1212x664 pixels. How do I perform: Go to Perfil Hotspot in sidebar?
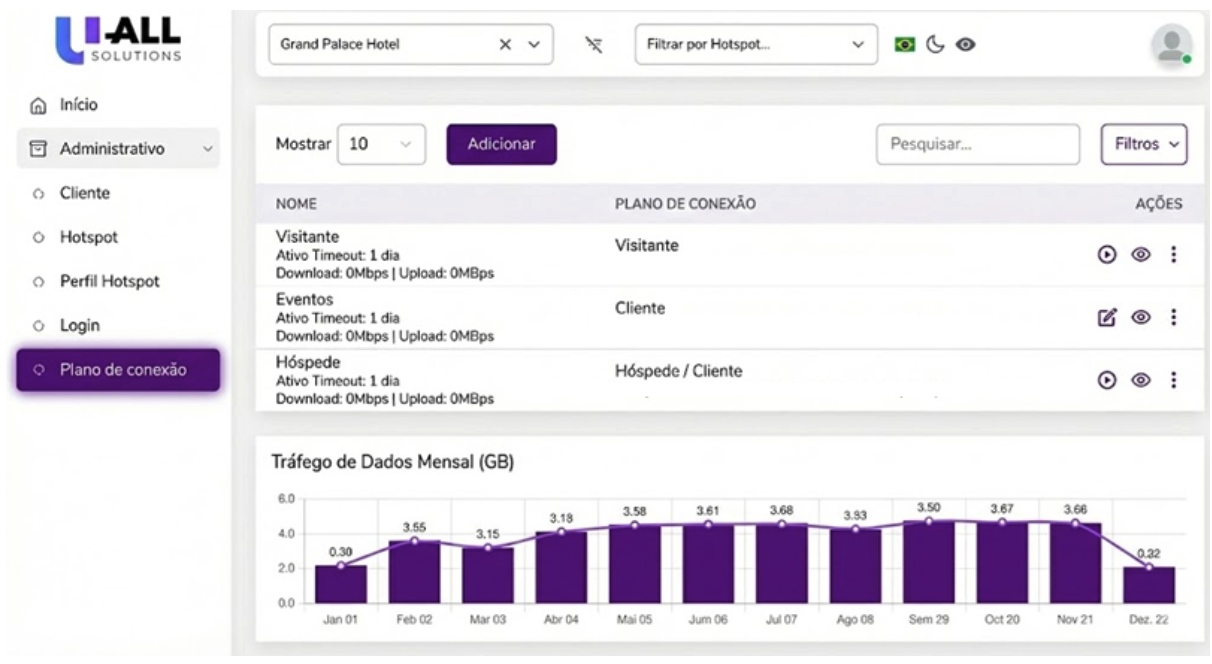click(109, 281)
